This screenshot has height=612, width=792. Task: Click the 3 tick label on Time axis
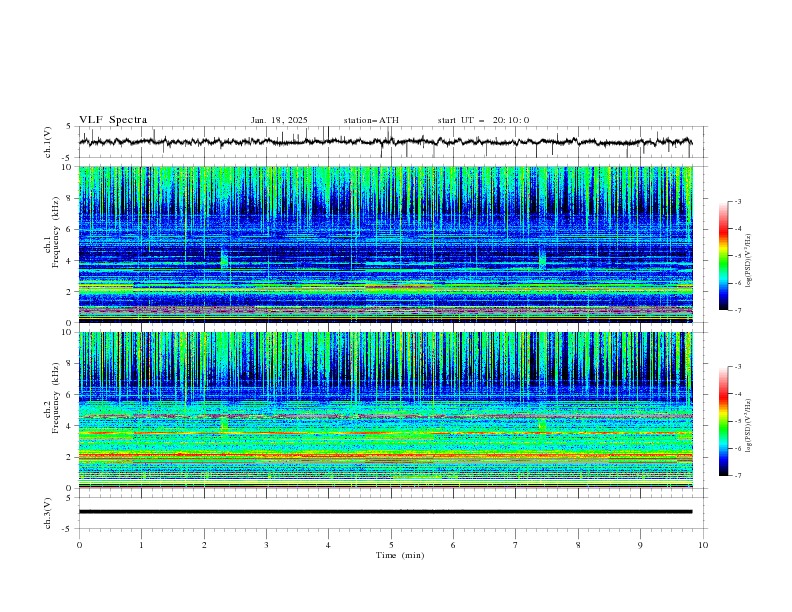point(266,545)
